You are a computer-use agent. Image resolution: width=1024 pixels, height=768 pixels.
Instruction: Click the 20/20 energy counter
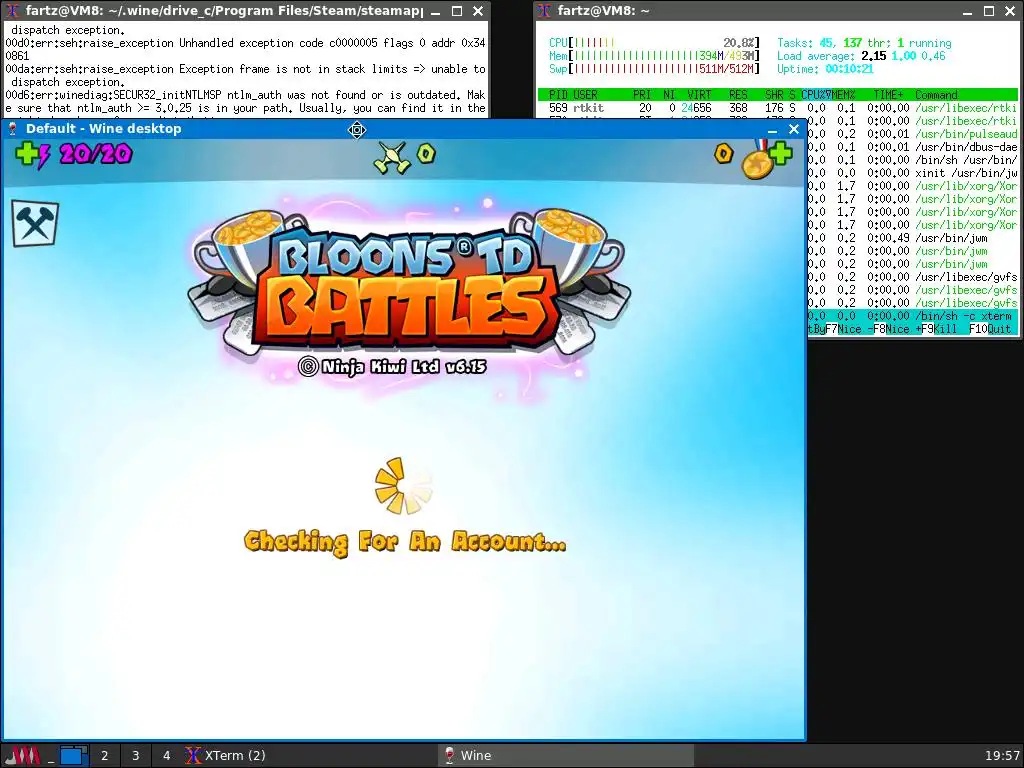coord(95,154)
